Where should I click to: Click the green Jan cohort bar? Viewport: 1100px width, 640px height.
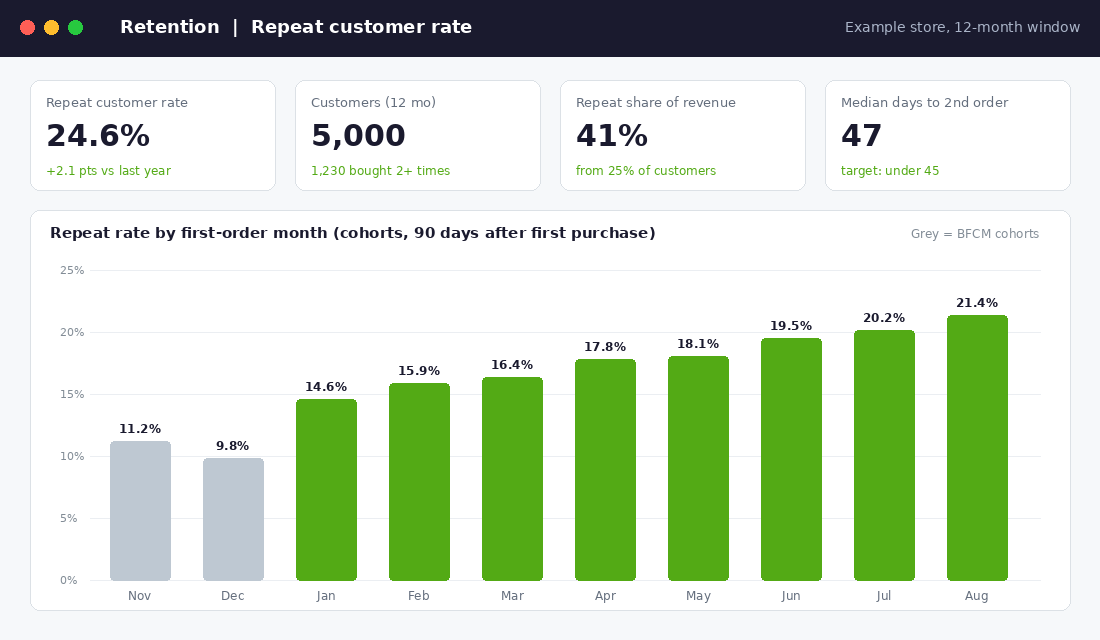click(x=326, y=490)
